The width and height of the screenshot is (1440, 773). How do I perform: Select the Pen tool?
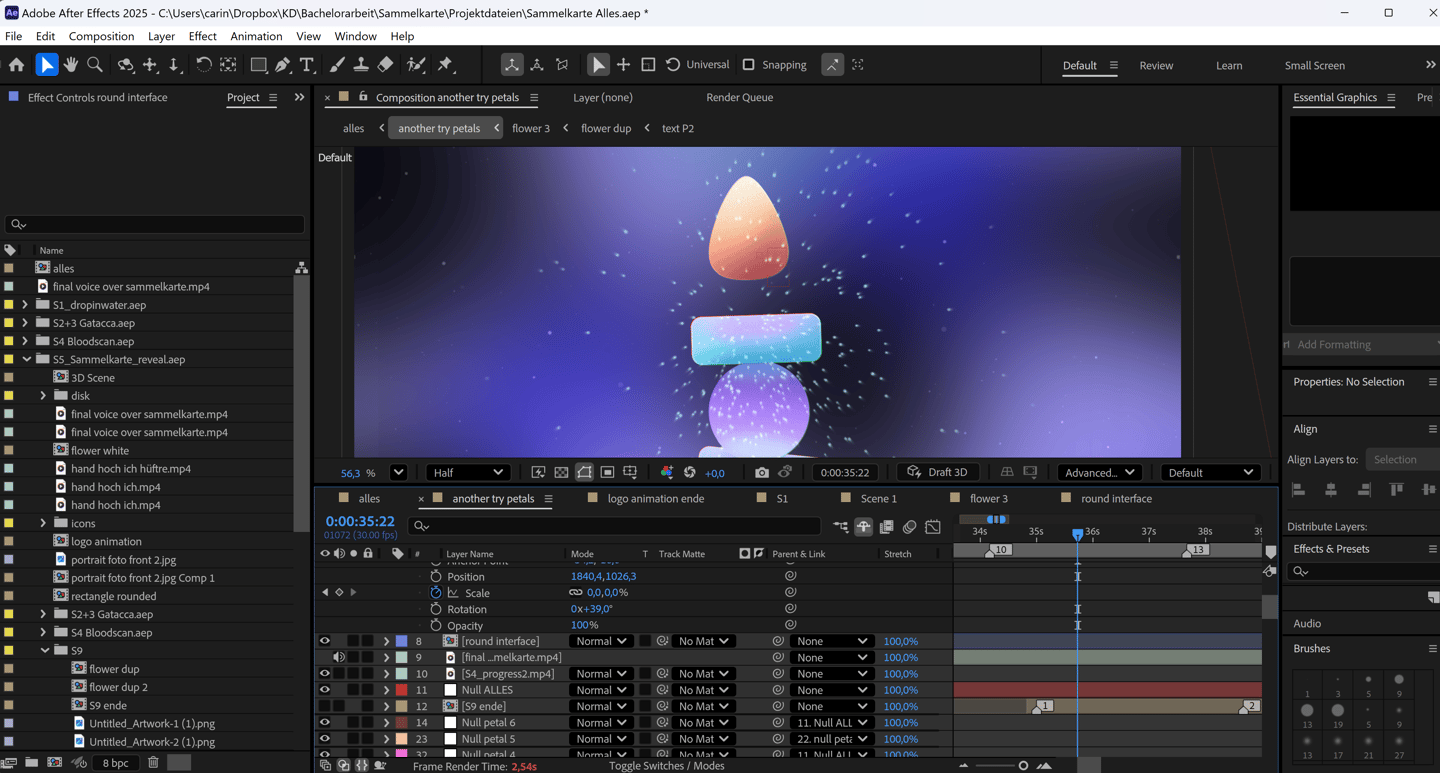click(x=283, y=65)
